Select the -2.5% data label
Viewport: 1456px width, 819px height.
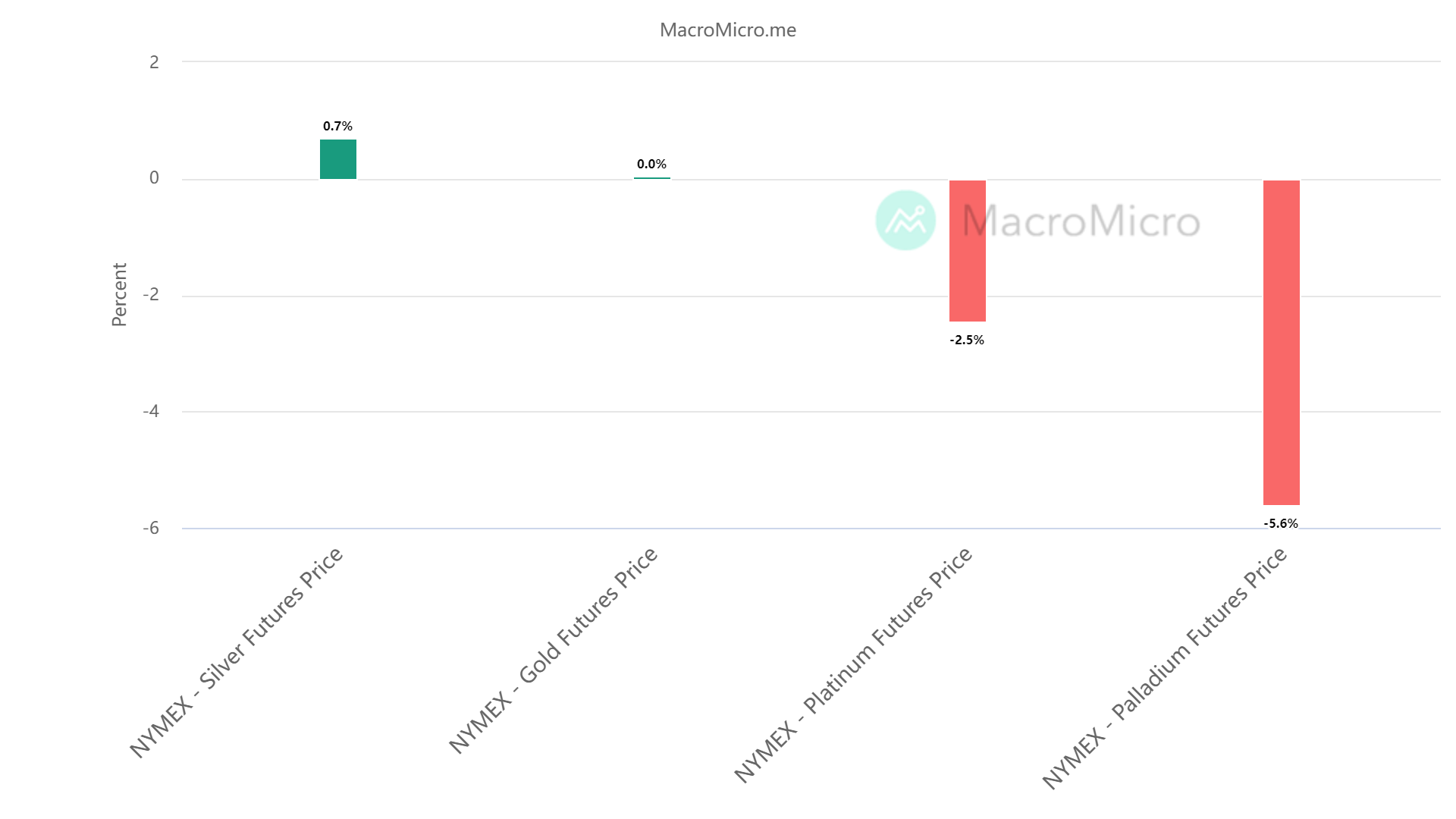click(x=967, y=340)
